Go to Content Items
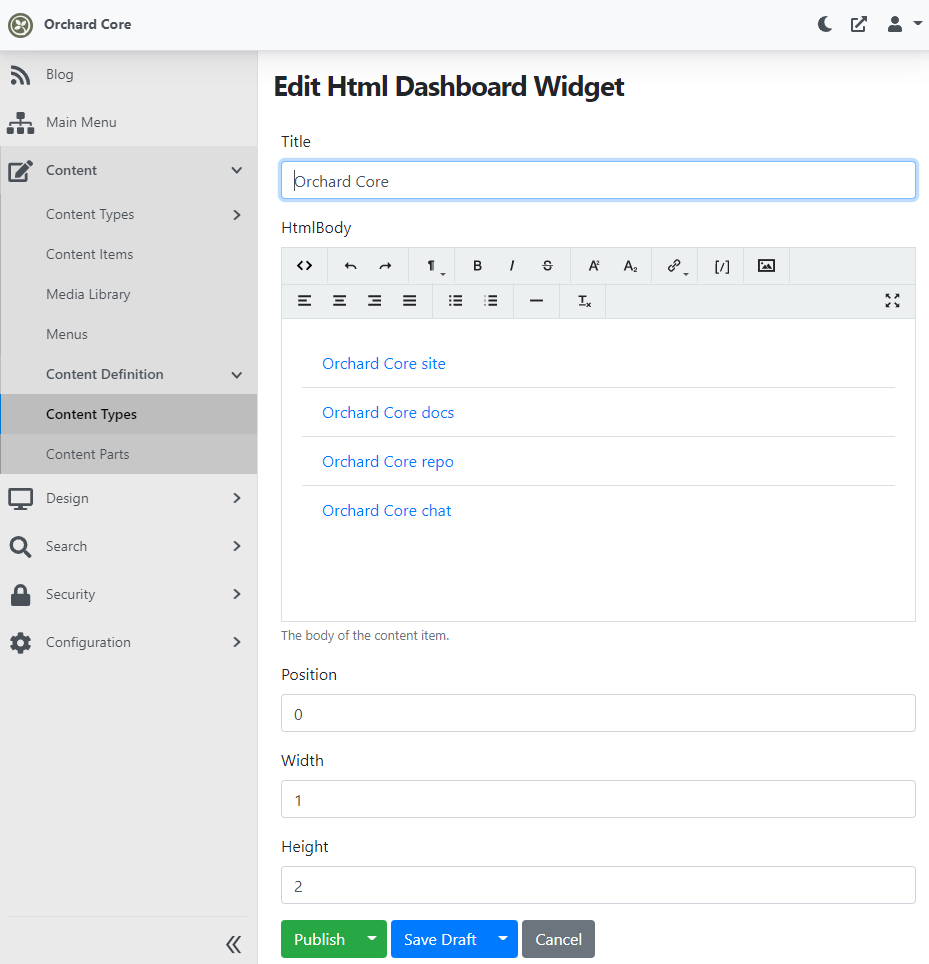 90,254
